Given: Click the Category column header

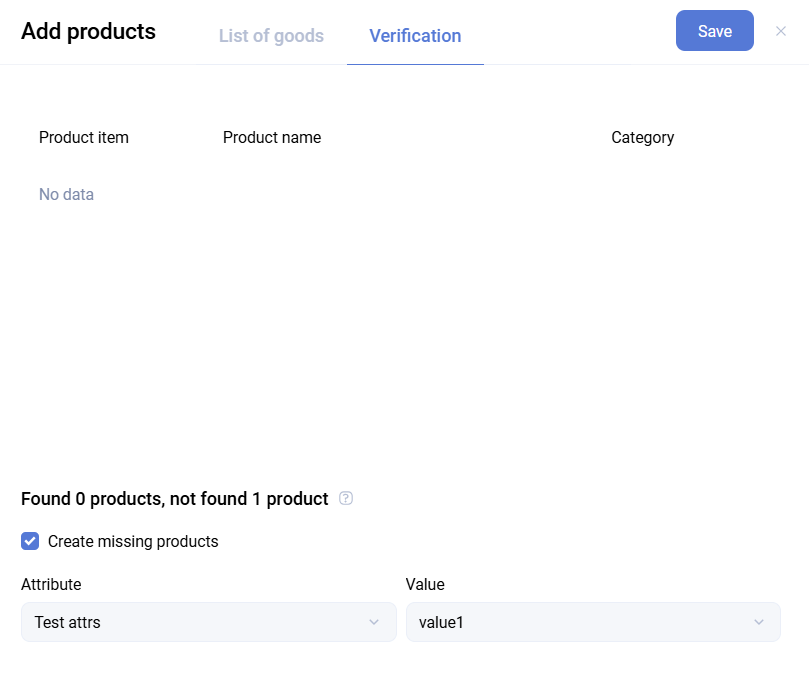Looking at the screenshot, I should click(x=642, y=138).
